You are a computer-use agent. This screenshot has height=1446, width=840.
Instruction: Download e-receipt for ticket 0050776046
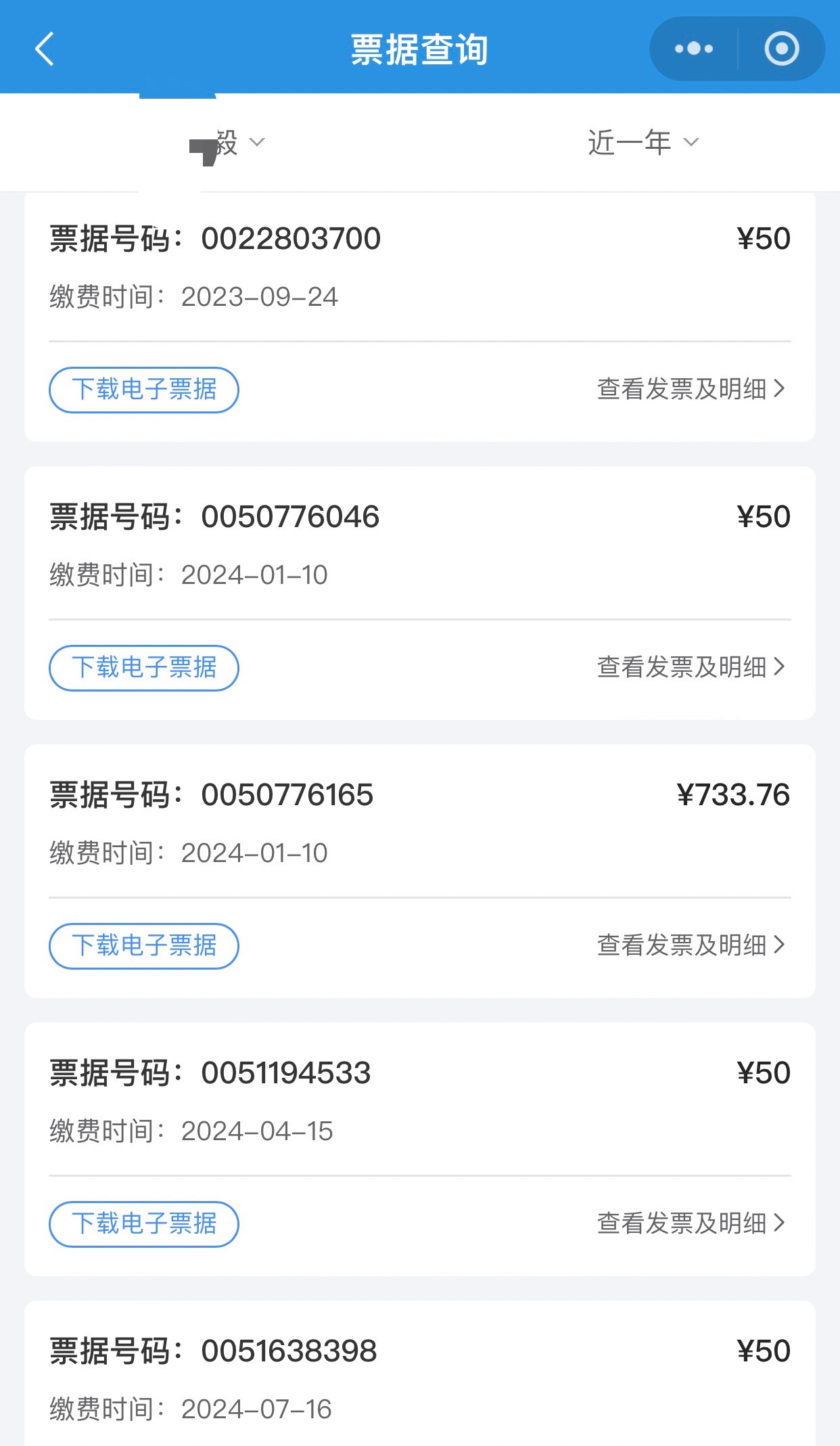(144, 668)
